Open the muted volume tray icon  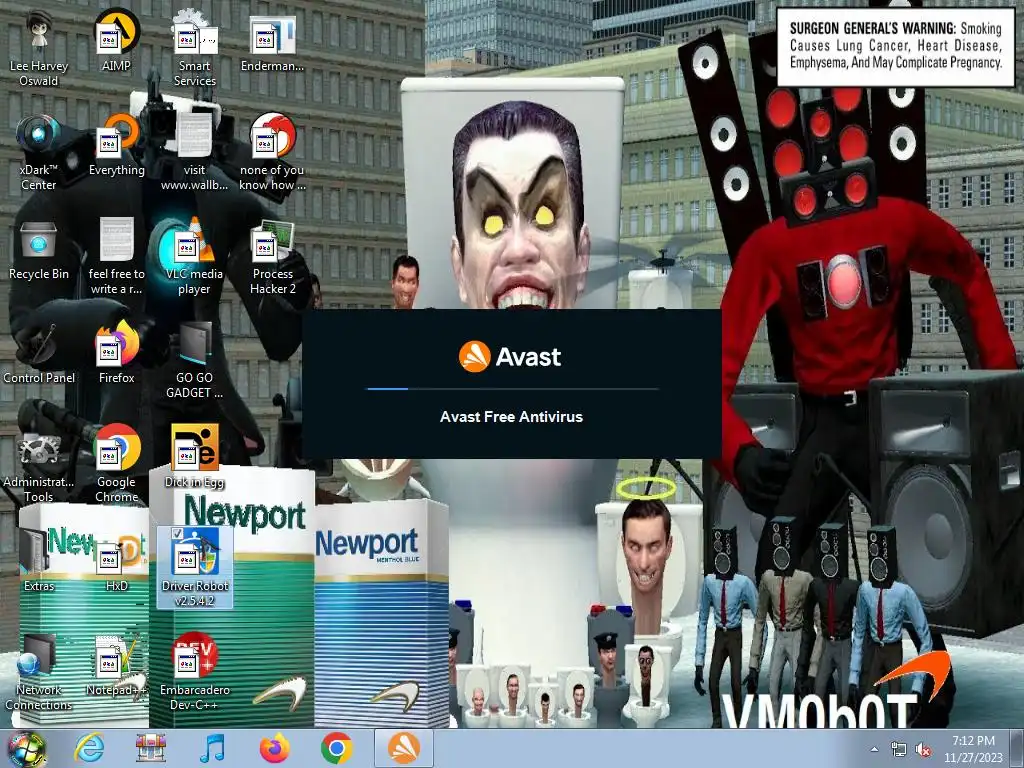(923, 750)
